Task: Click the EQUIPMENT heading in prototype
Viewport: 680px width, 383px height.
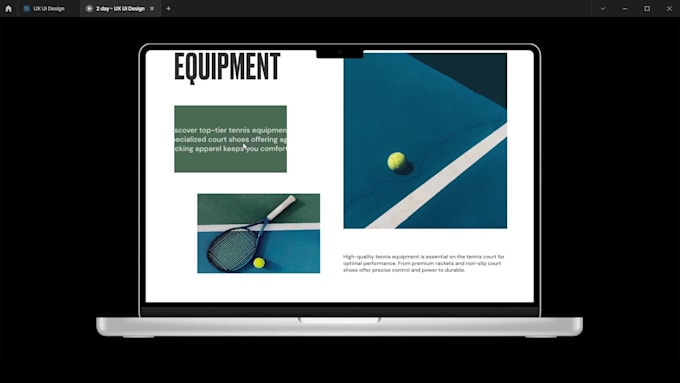Action: pyautogui.click(x=227, y=67)
